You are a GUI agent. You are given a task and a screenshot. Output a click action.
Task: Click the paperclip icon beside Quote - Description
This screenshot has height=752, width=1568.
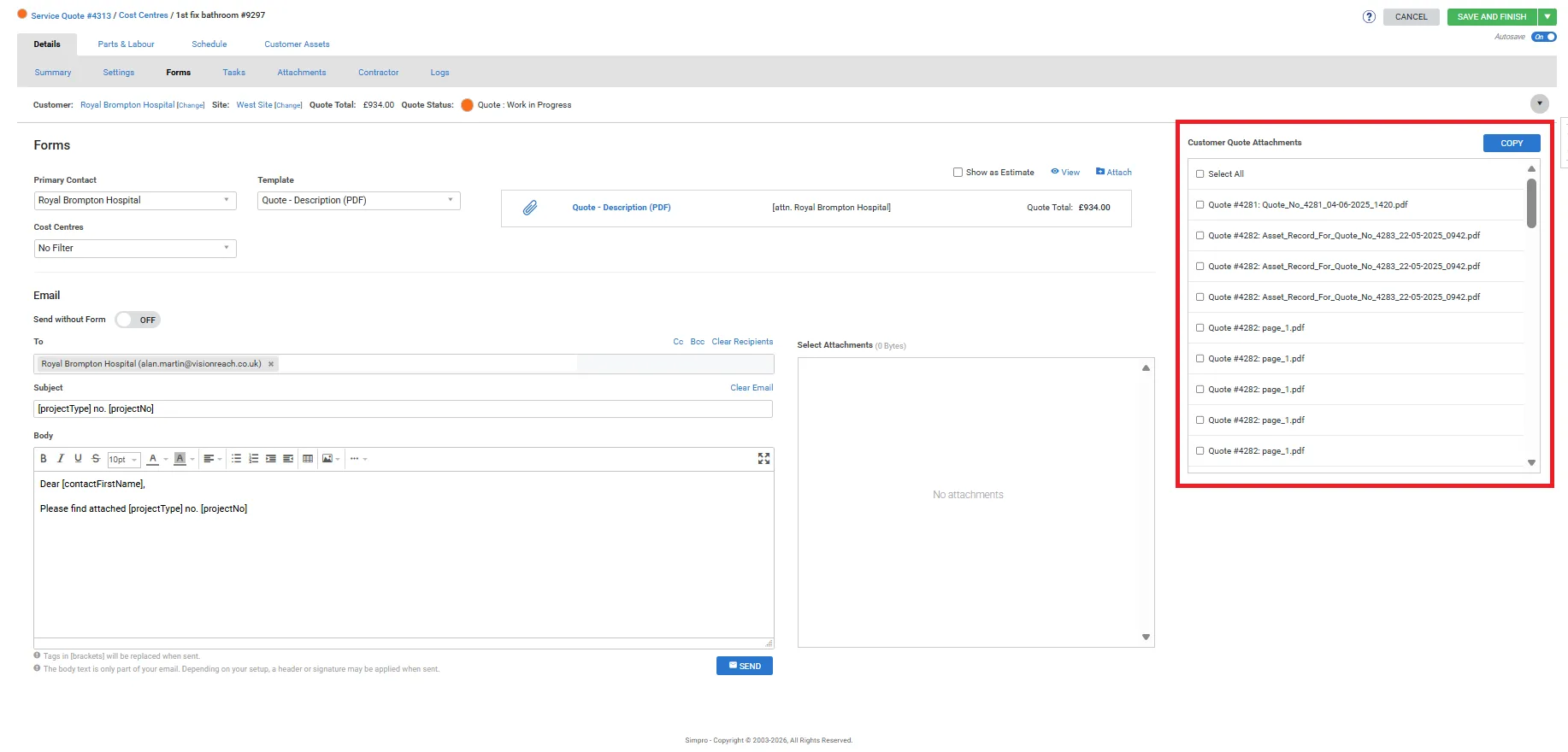coord(530,208)
